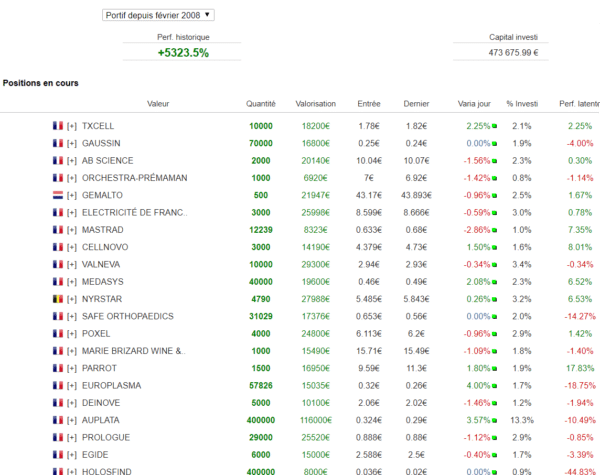Click the French flag icon beside VALNEVA

[x=58, y=264]
